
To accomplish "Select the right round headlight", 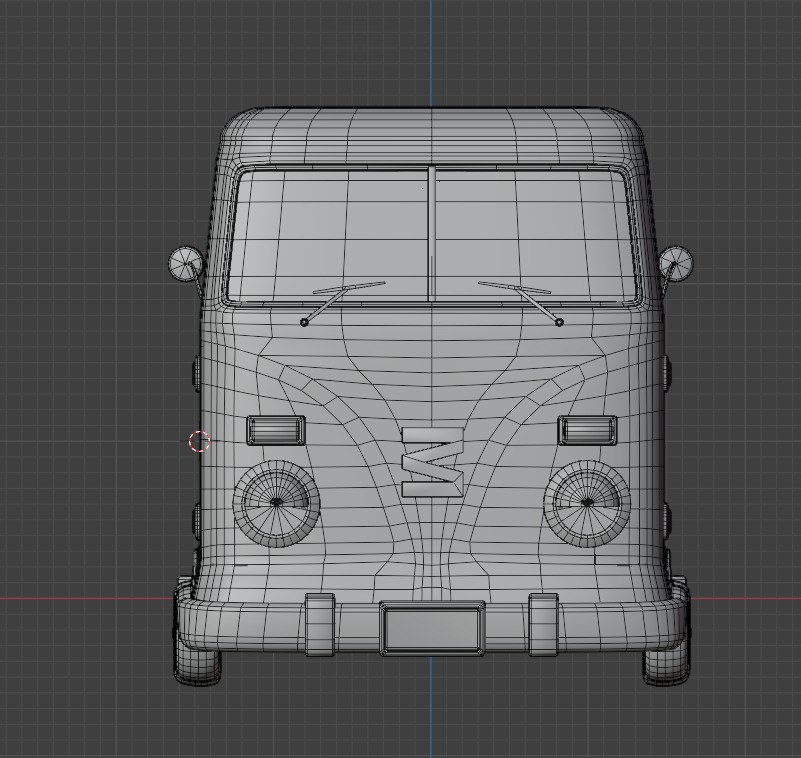I will (x=587, y=503).
